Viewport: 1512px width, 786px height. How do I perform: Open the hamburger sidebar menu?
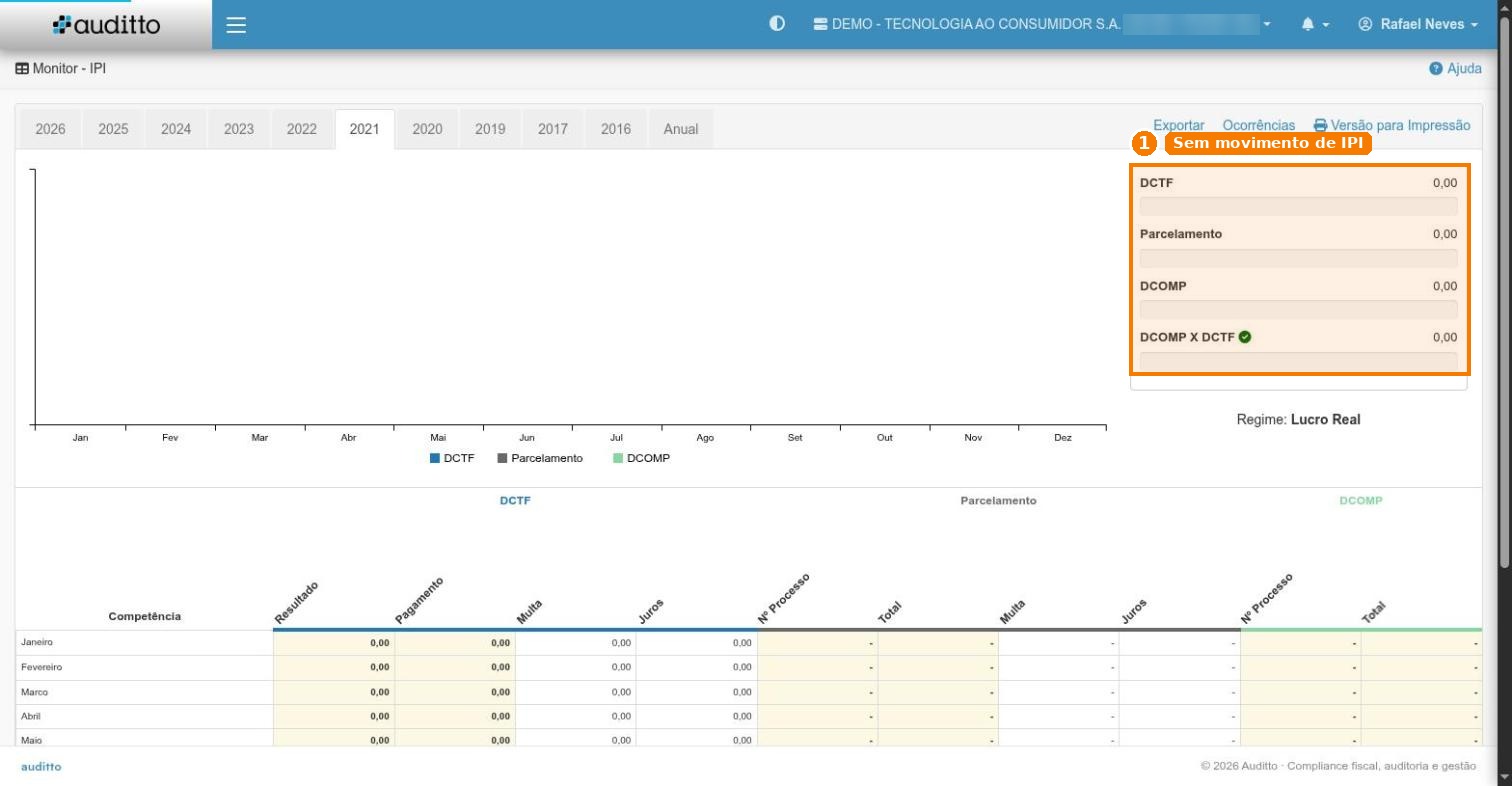point(236,25)
